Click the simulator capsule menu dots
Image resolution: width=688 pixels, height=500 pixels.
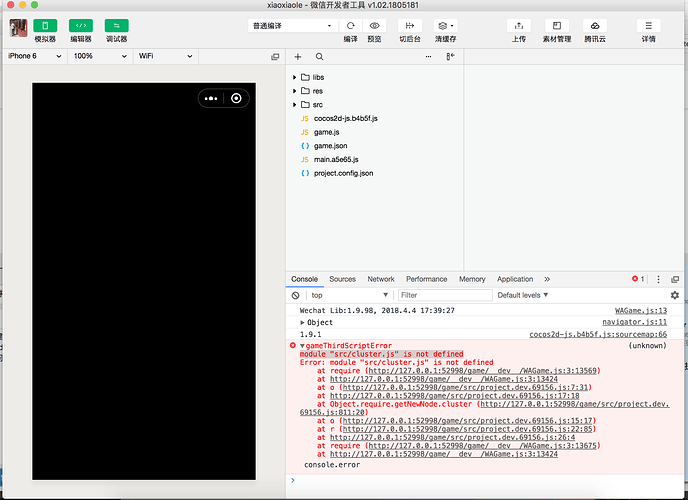pos(211,98)
